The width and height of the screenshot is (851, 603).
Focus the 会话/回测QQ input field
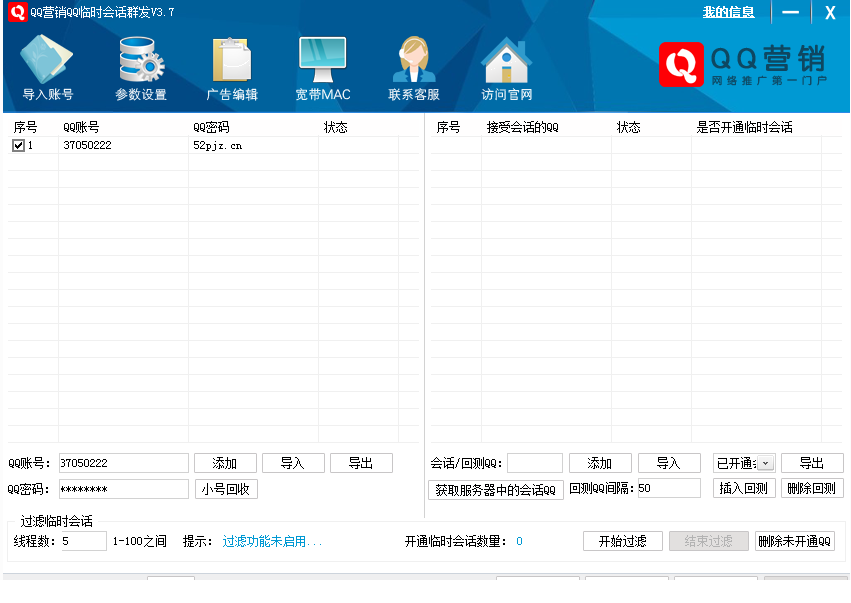tap(535, 463)
